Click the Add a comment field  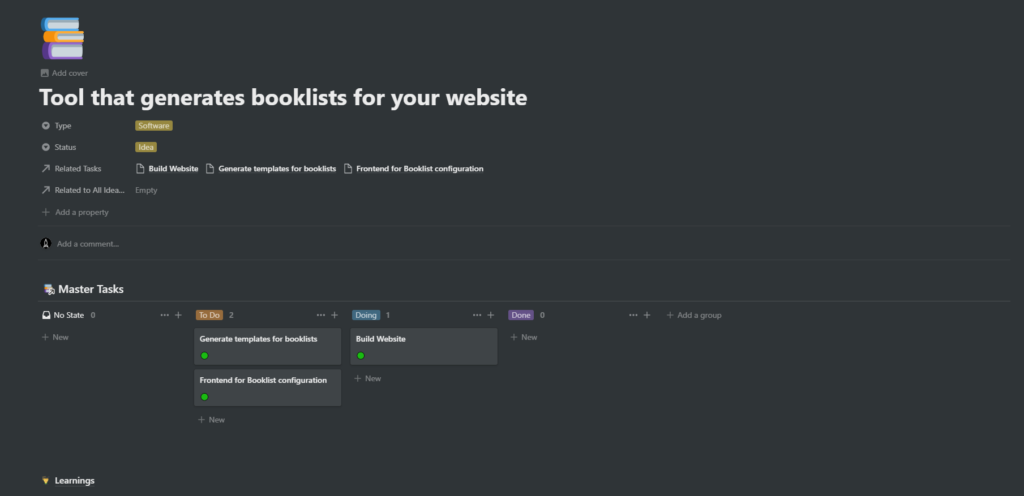click(88, 243)
